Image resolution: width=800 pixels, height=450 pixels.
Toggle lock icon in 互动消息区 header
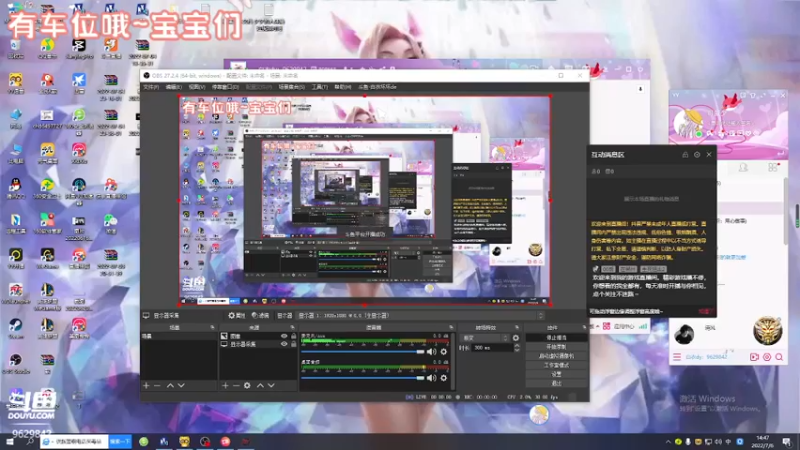tap(685, 155)
